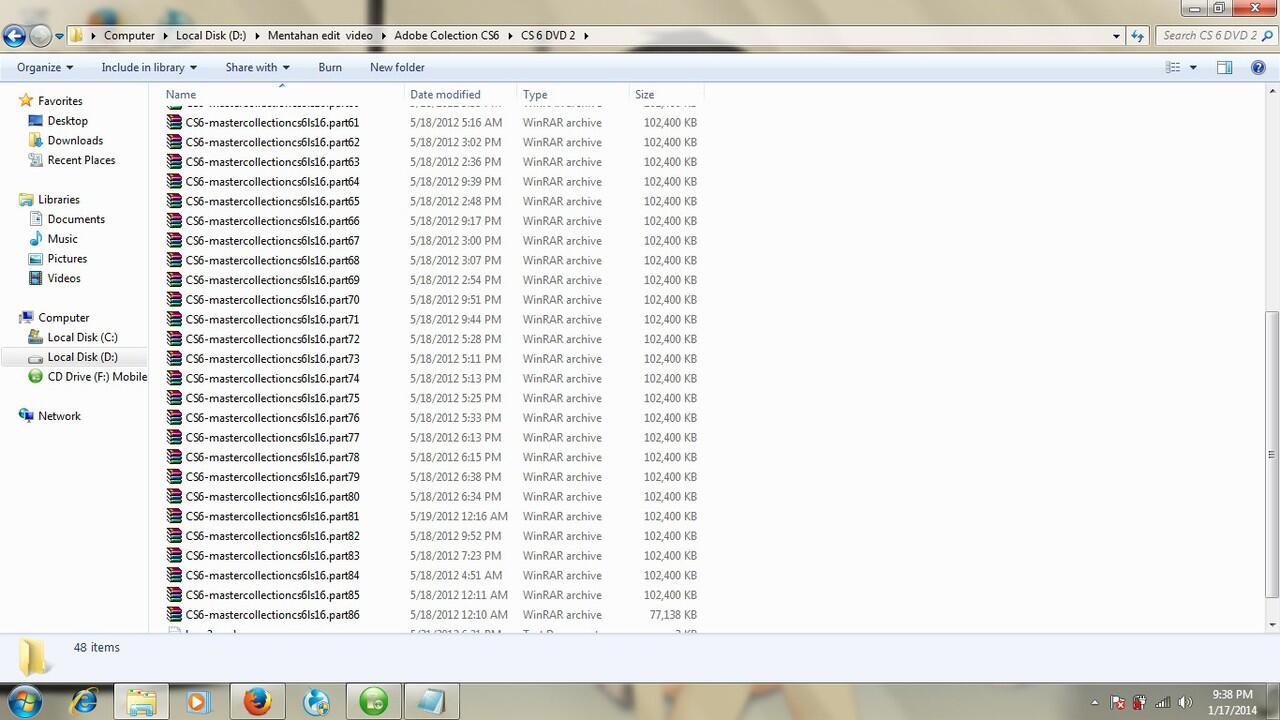Select CS6-mastercollectioncs6ls16.part62 file name
This screenshot has width=1280, height=720.
click(x=272, y=142)
